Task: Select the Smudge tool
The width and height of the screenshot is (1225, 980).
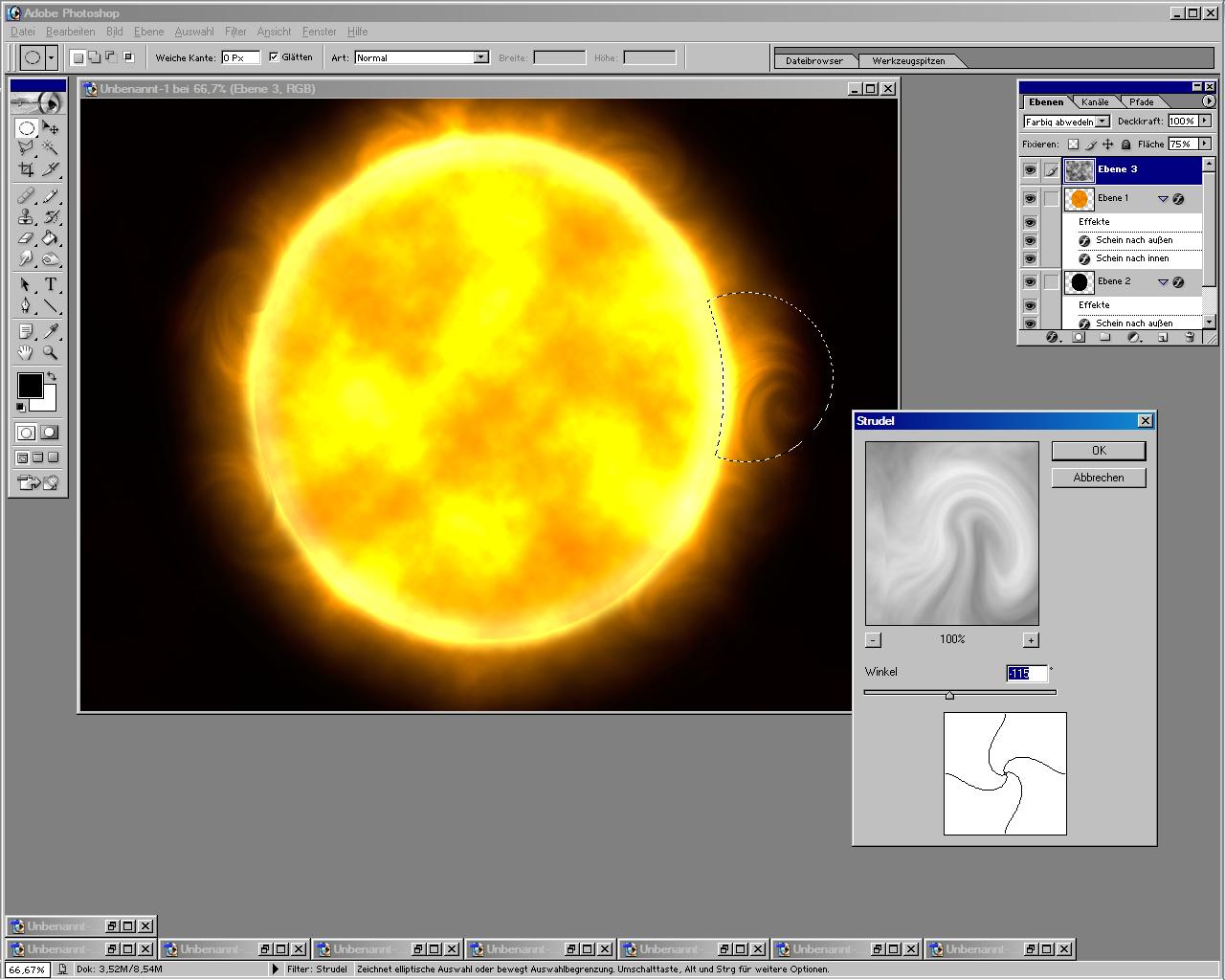Action: pyautogui.click(x=27, y=258)
